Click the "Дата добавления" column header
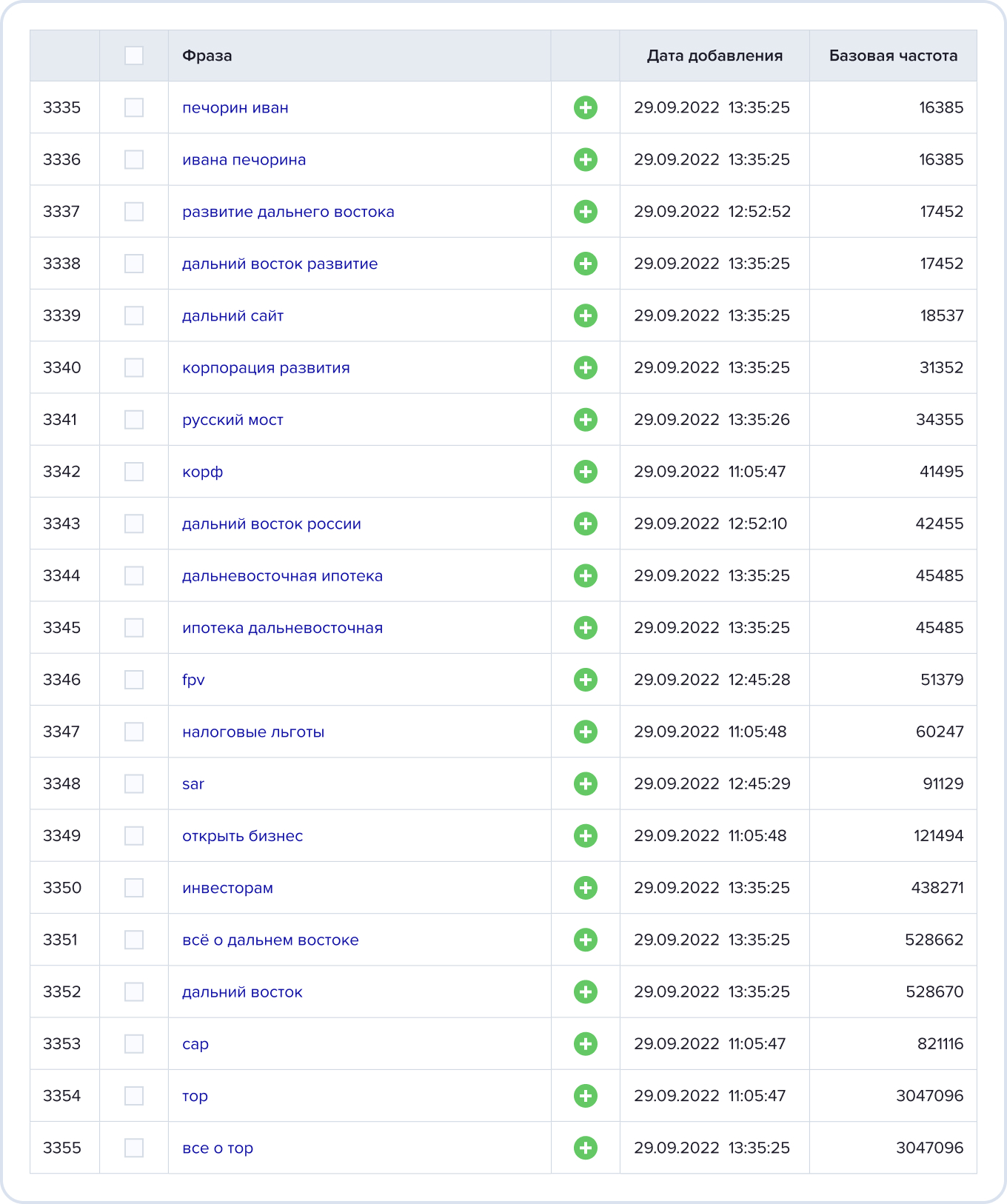 coord(715,56)
